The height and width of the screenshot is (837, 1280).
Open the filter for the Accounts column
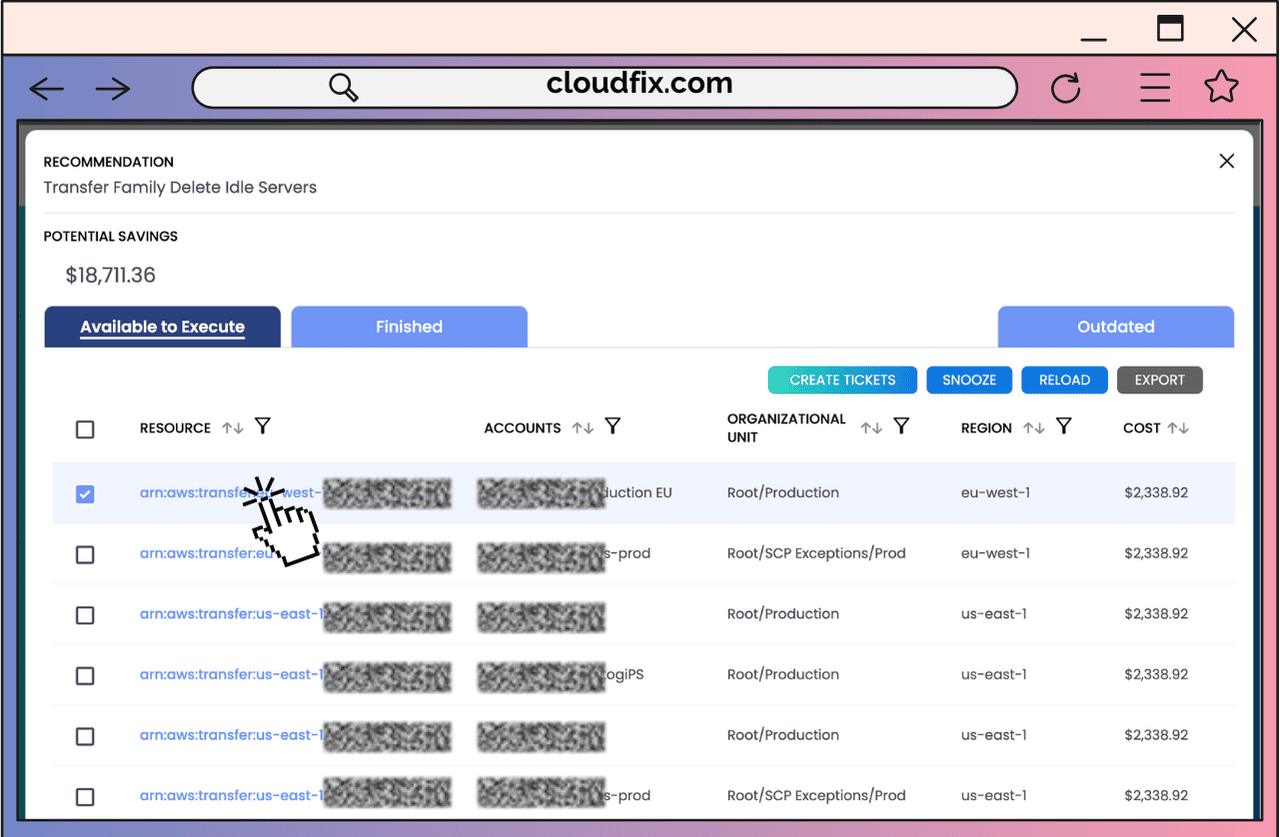click(613, 427)
